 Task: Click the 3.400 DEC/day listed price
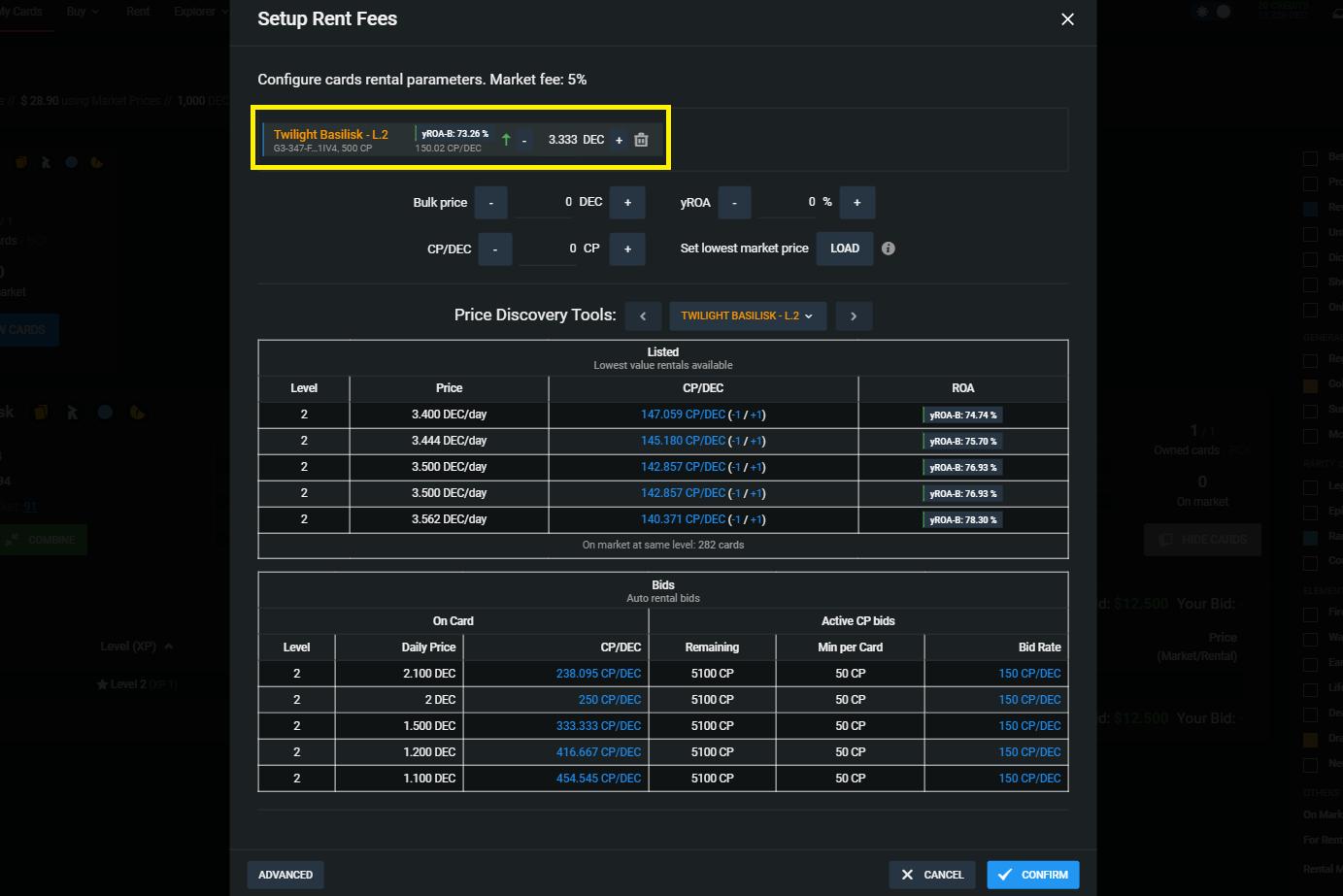tap(449, 415)
